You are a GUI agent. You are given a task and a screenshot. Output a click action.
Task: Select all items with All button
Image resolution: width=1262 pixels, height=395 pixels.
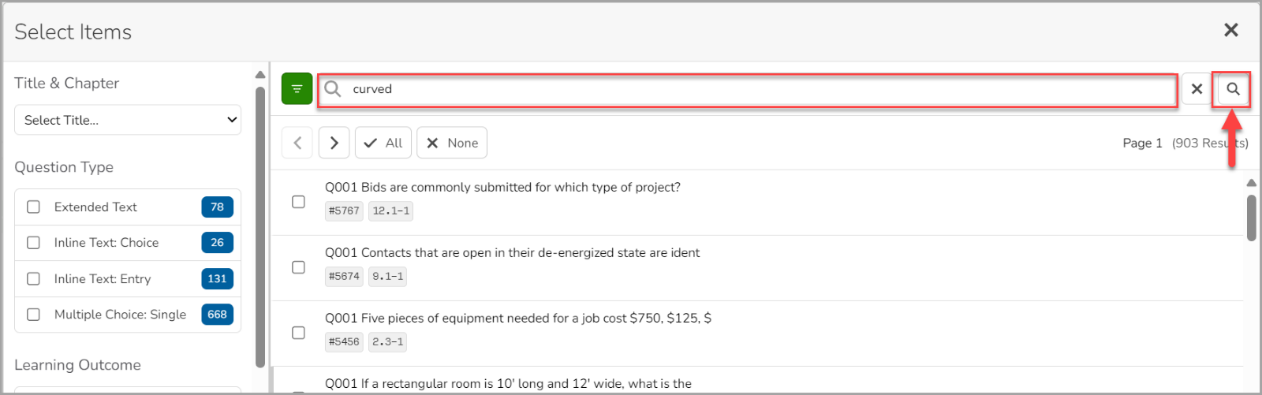tap(383, 143)
